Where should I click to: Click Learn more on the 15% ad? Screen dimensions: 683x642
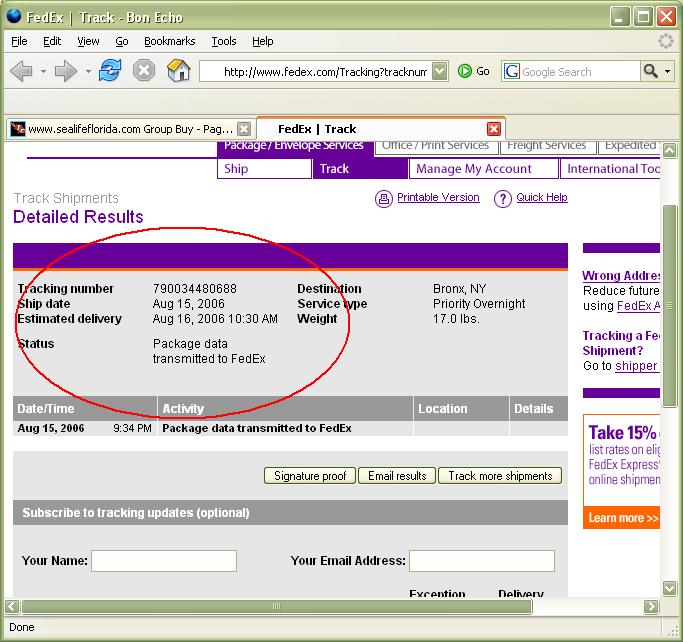tap(622, 518)
